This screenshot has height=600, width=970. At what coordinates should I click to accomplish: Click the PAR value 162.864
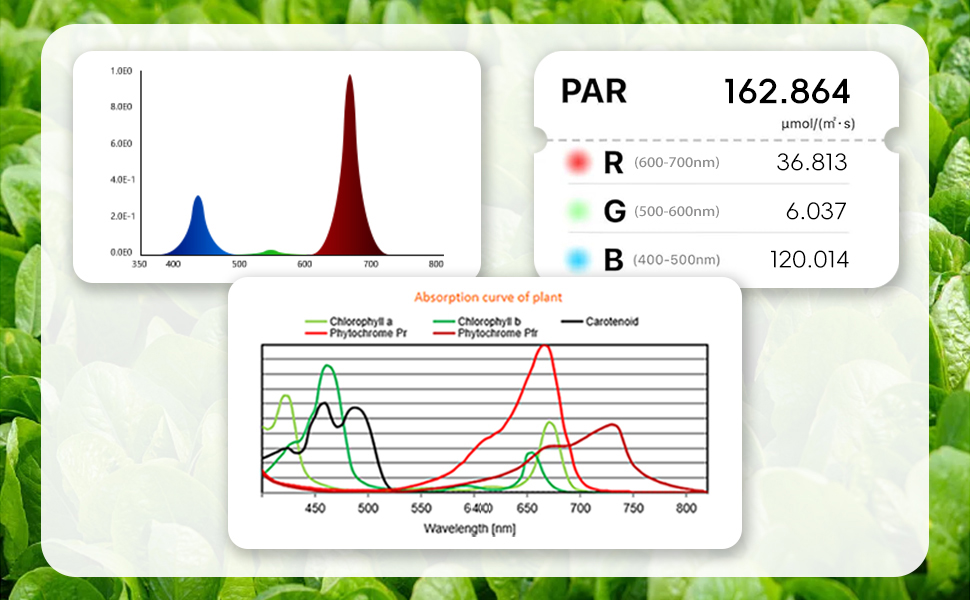(787, 92)
